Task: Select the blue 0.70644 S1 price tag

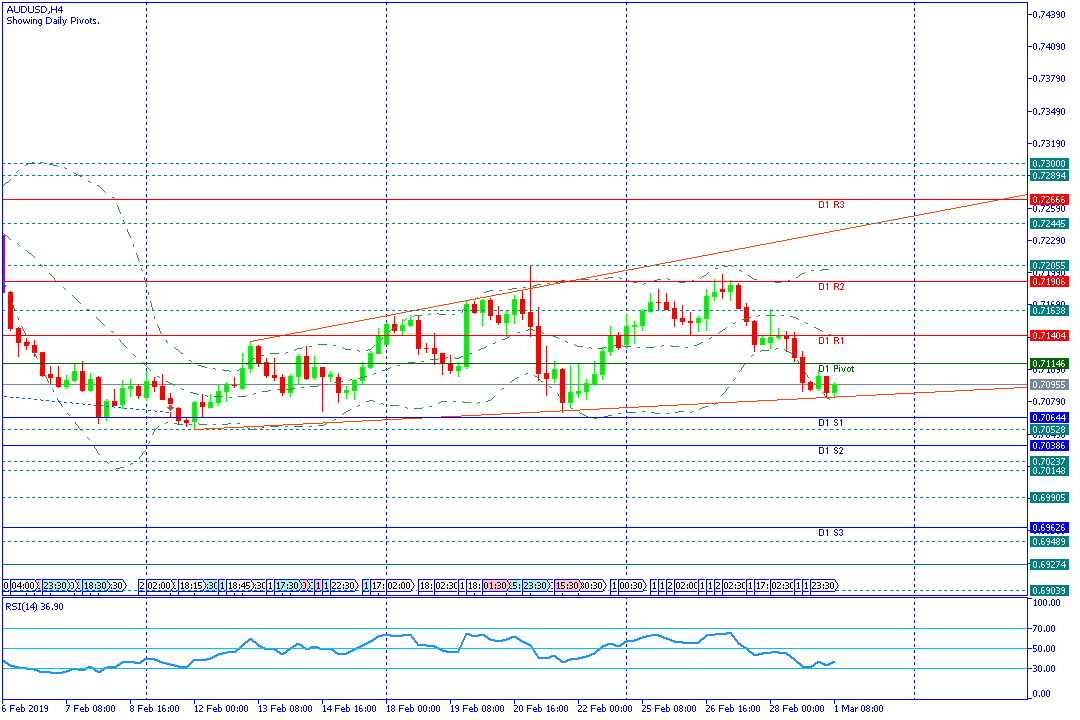Action: coord(1049,417)
